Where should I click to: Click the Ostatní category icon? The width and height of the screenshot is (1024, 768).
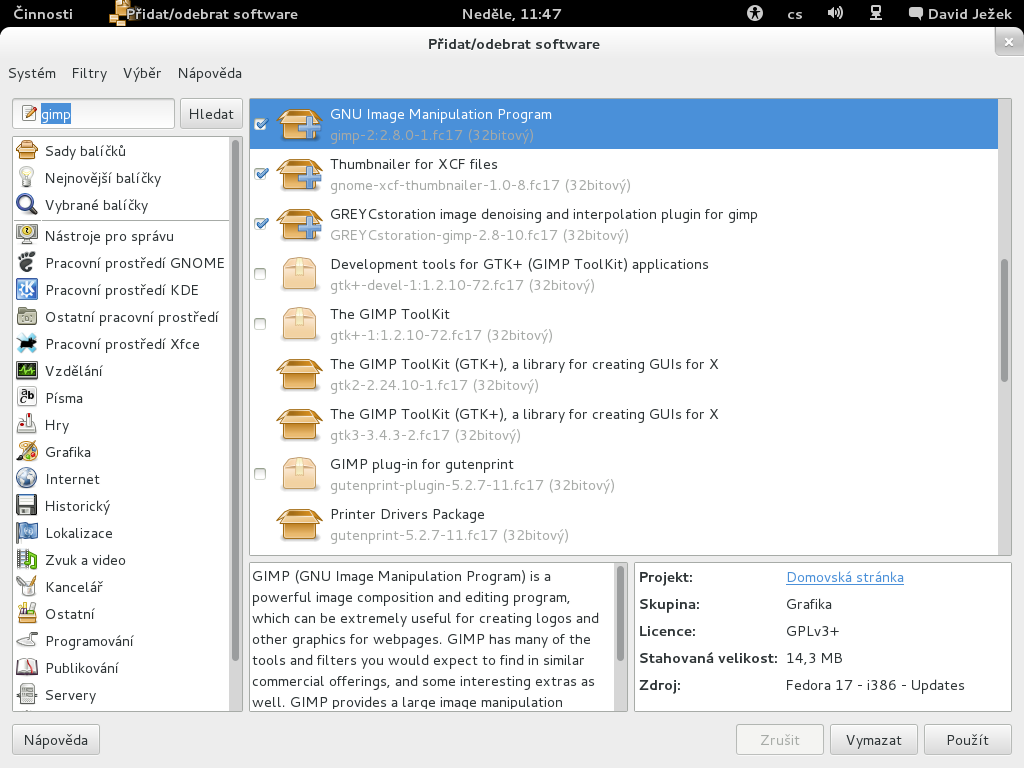(x=27, y=613)
